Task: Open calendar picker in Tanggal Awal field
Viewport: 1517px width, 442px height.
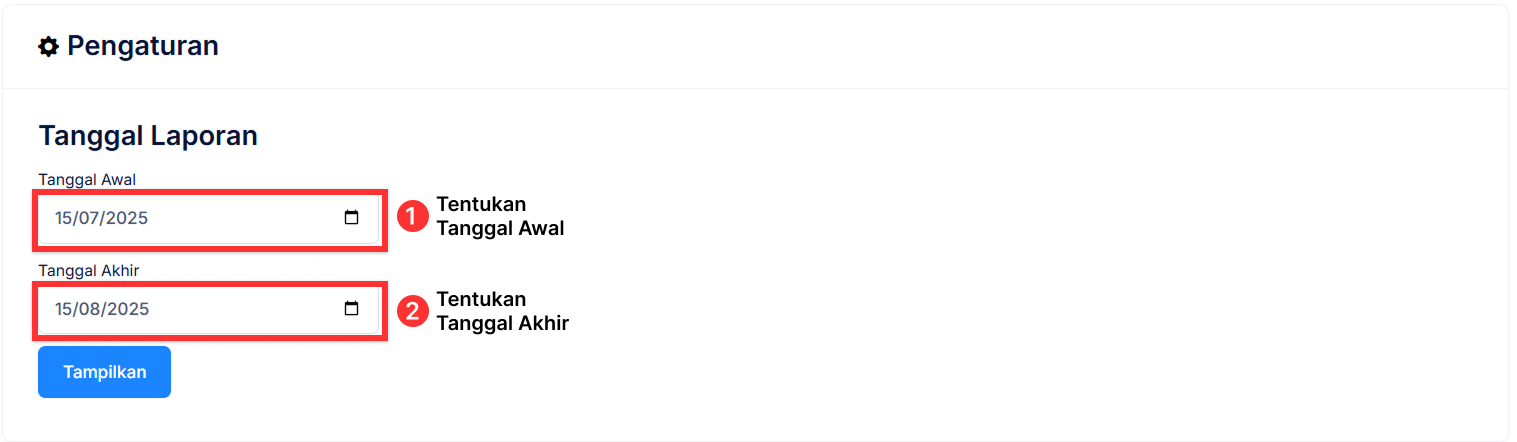Action: 351,218
